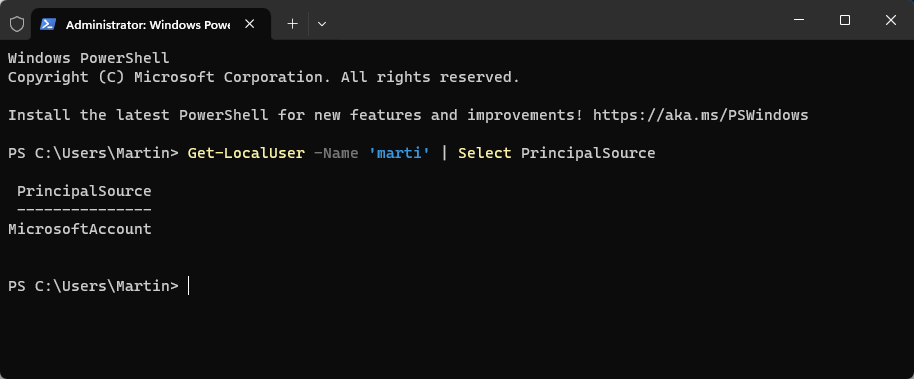The width and height of the screenshot is (914, 379).
Task: Close the terminal window
Action: [891, 20]
